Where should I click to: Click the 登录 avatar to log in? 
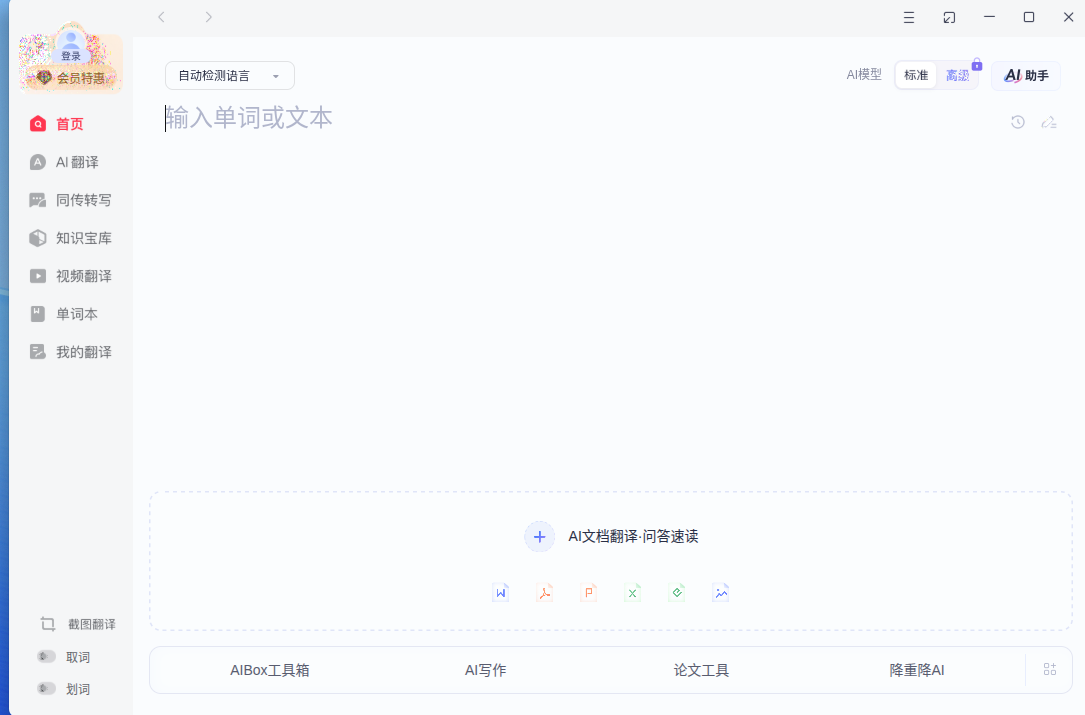point(71,46)
